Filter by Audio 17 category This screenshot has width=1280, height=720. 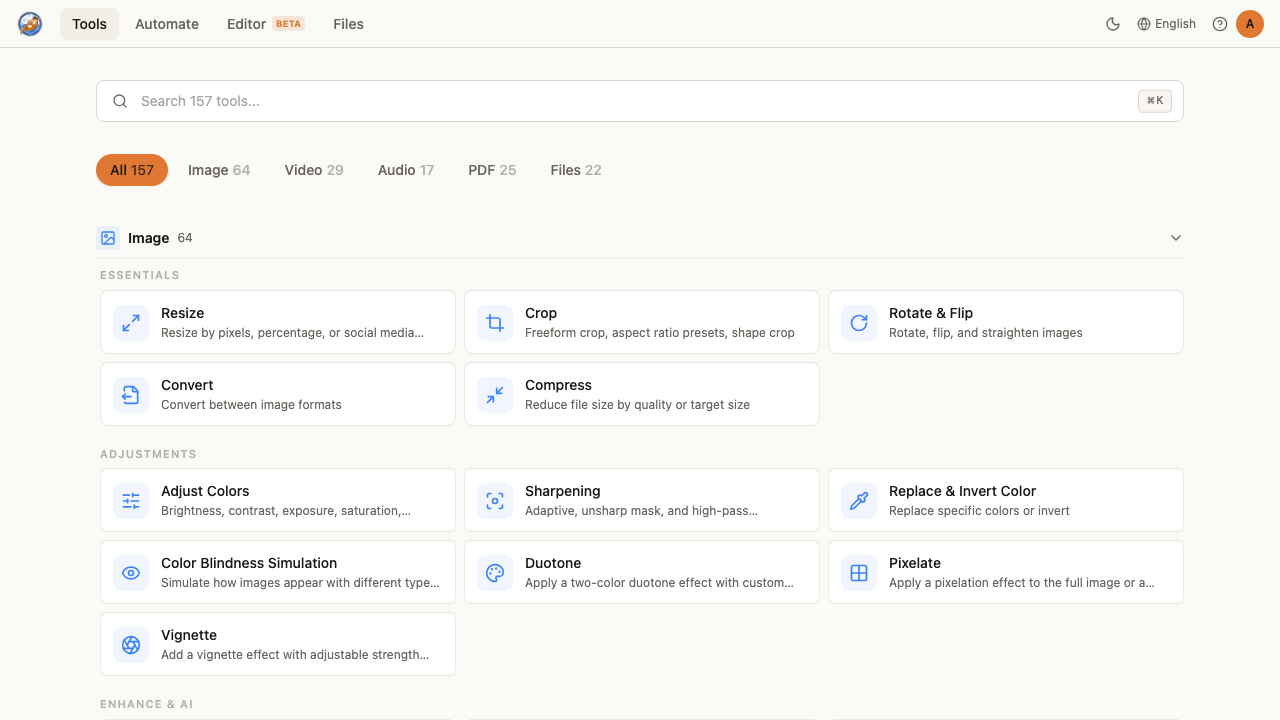pos(406,170)
